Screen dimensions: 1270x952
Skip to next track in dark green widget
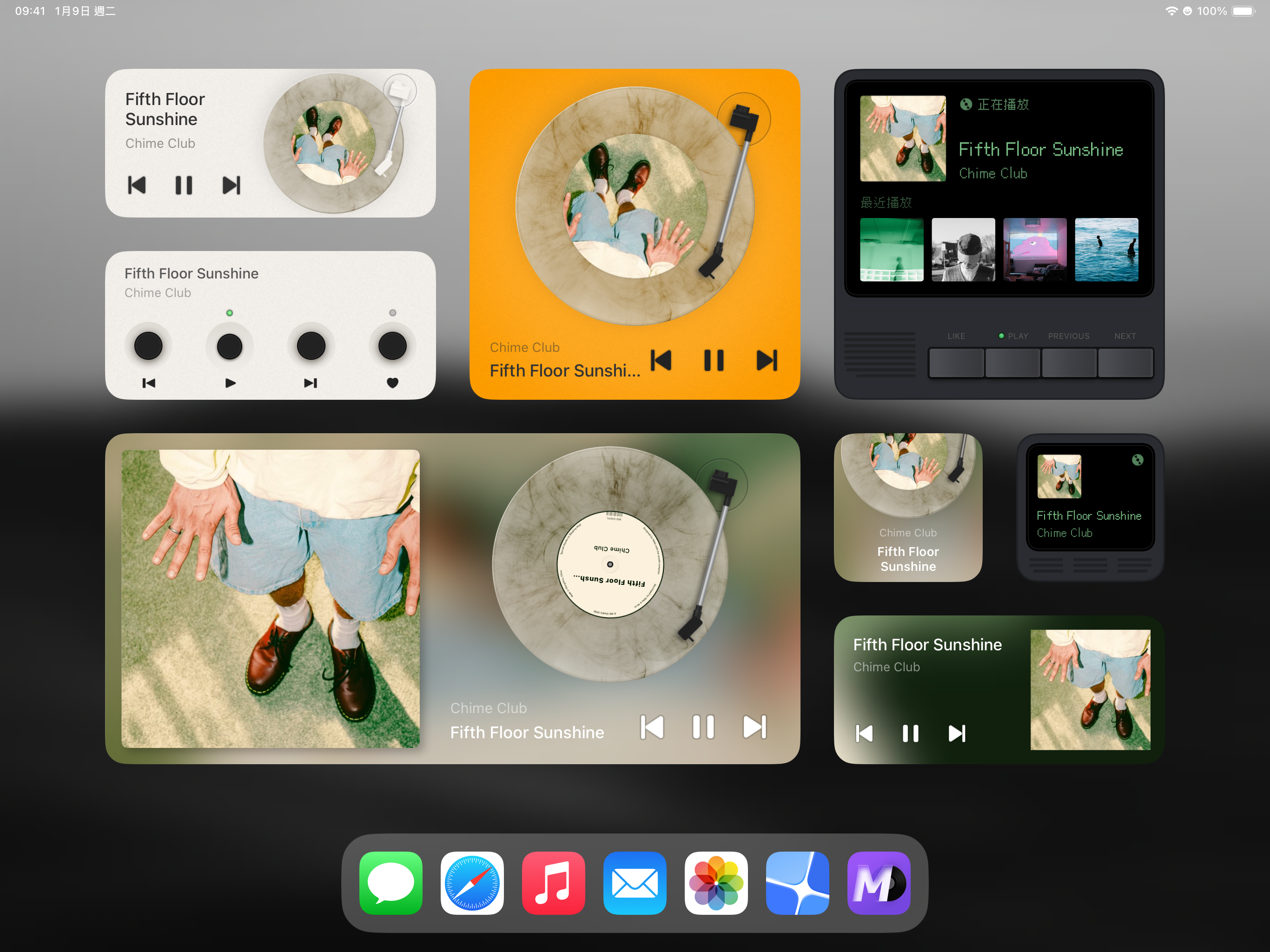pos(957,733)
